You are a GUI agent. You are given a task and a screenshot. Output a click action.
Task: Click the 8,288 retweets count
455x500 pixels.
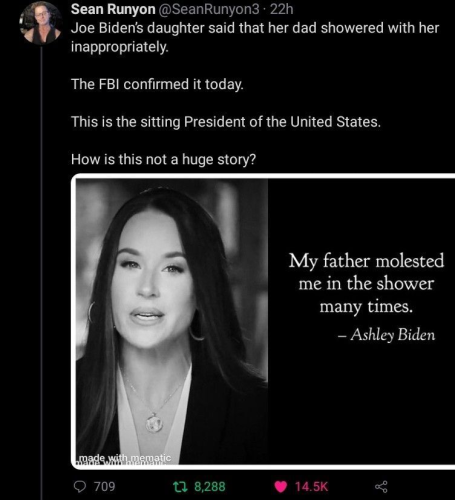[210, 486]
